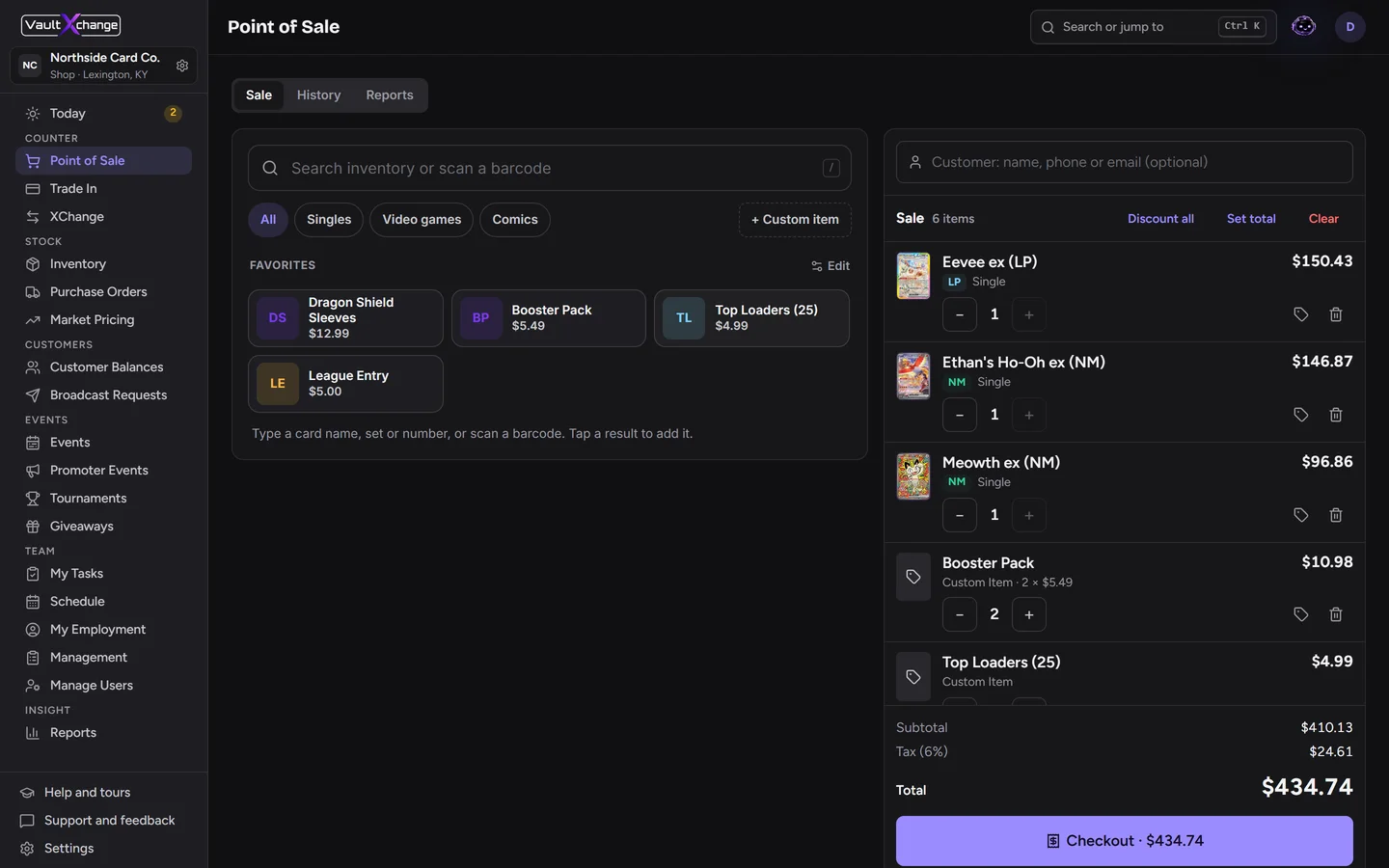Decrease Eevee ex quantity with minus

(x=960, y=314)
